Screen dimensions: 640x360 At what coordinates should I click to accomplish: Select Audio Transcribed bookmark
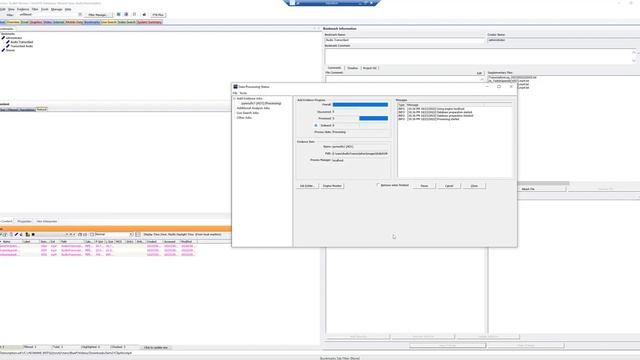[x=22, y=42]
